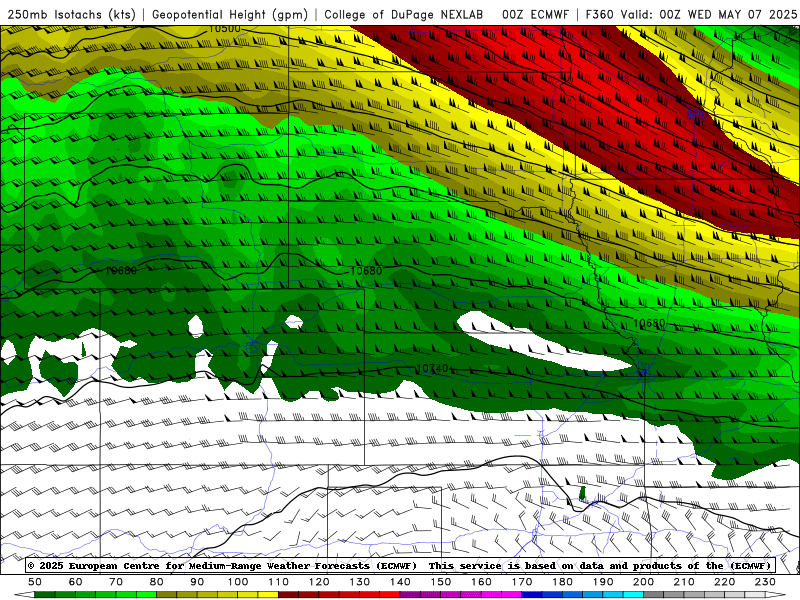Click the 10740 height contour label
This screenshot has height=600, width=800.
tap(433, 368)
